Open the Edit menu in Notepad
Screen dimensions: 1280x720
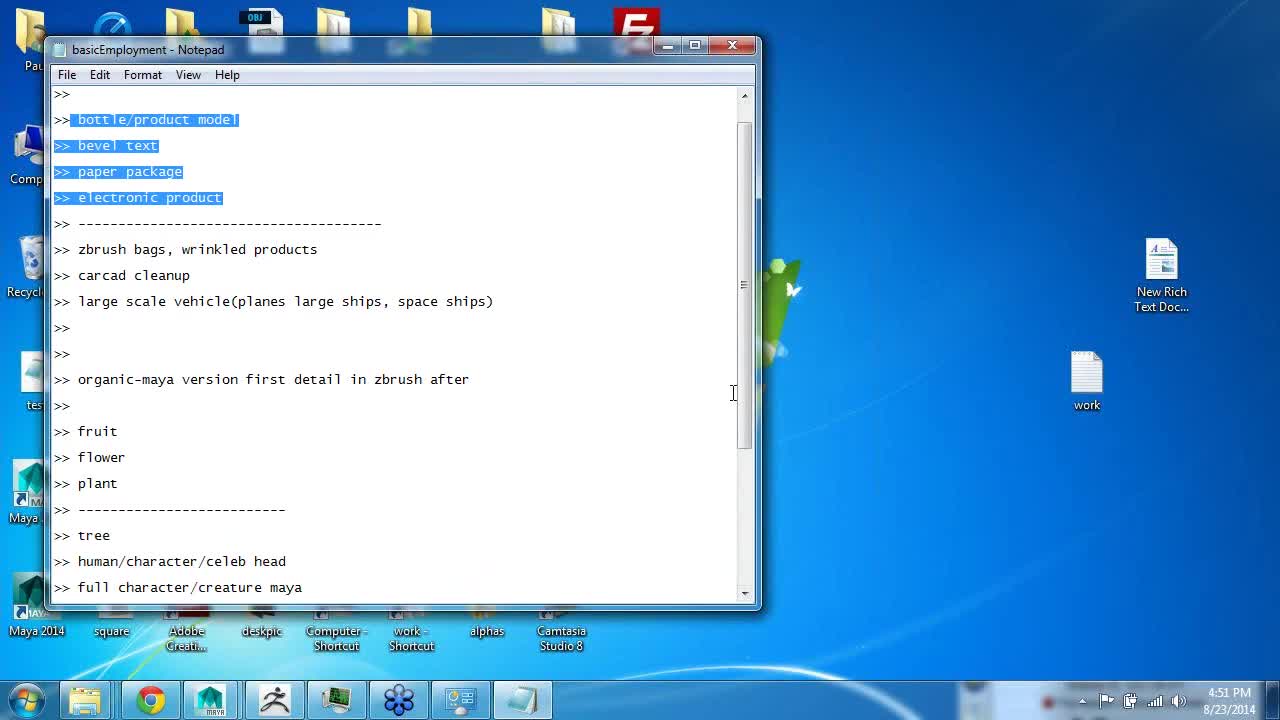100,75
